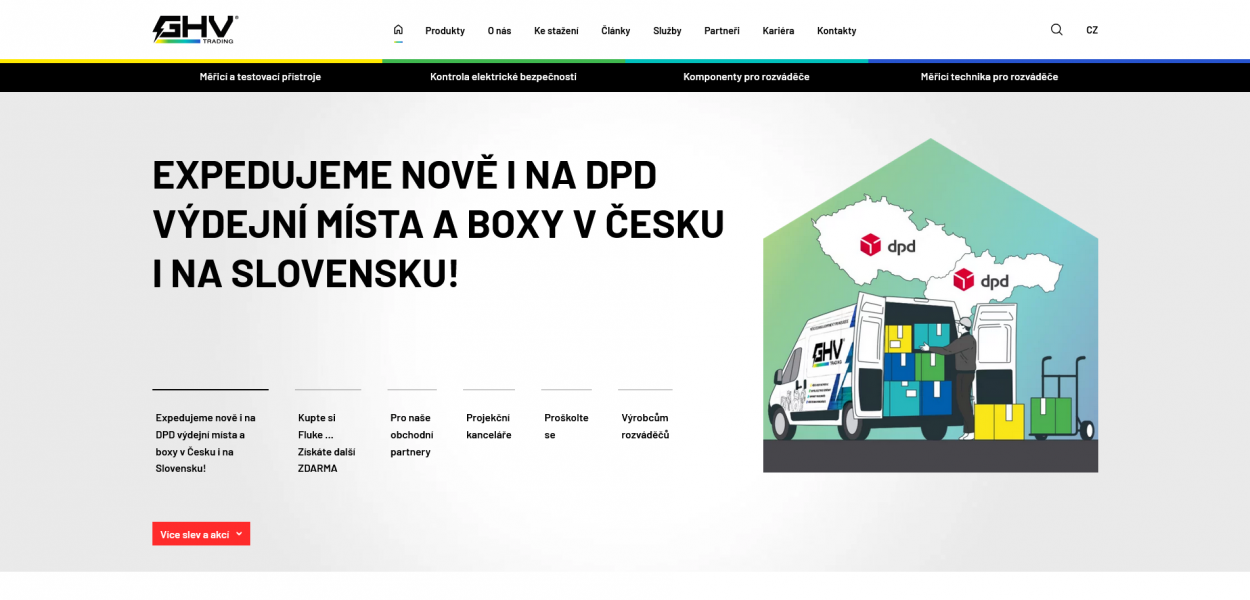Expand the chevron on Více slev a akcí

pyautogui.click(x=239, y=534)
